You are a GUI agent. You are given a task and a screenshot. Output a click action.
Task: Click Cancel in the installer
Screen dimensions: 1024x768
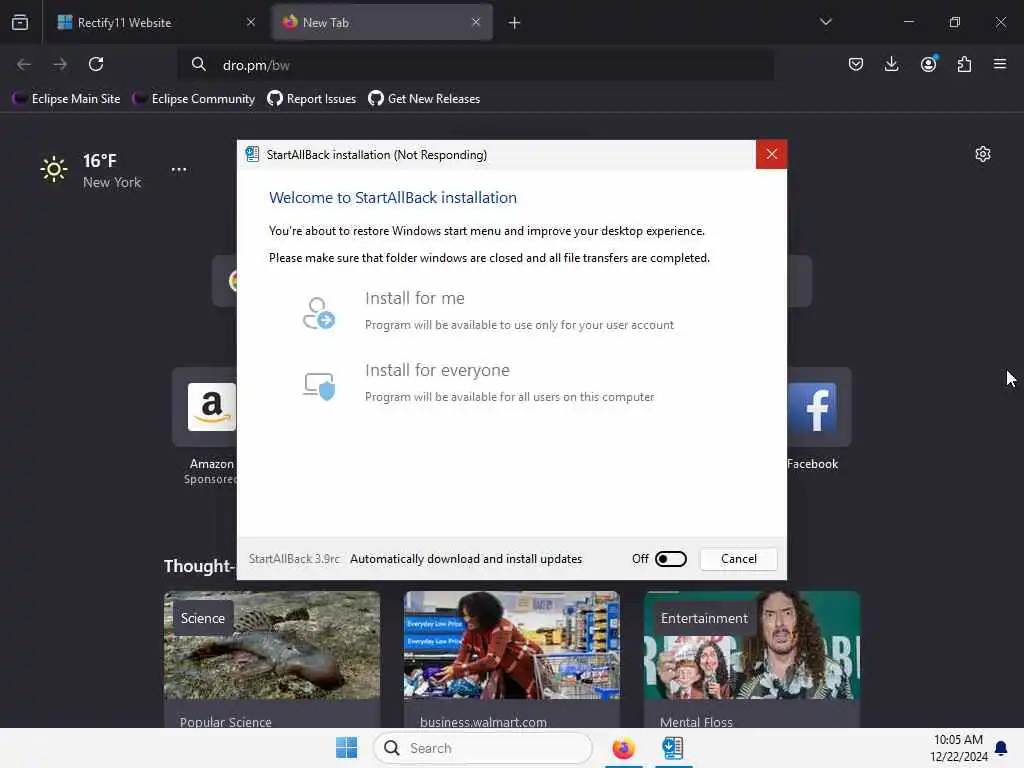click(739, 559)
